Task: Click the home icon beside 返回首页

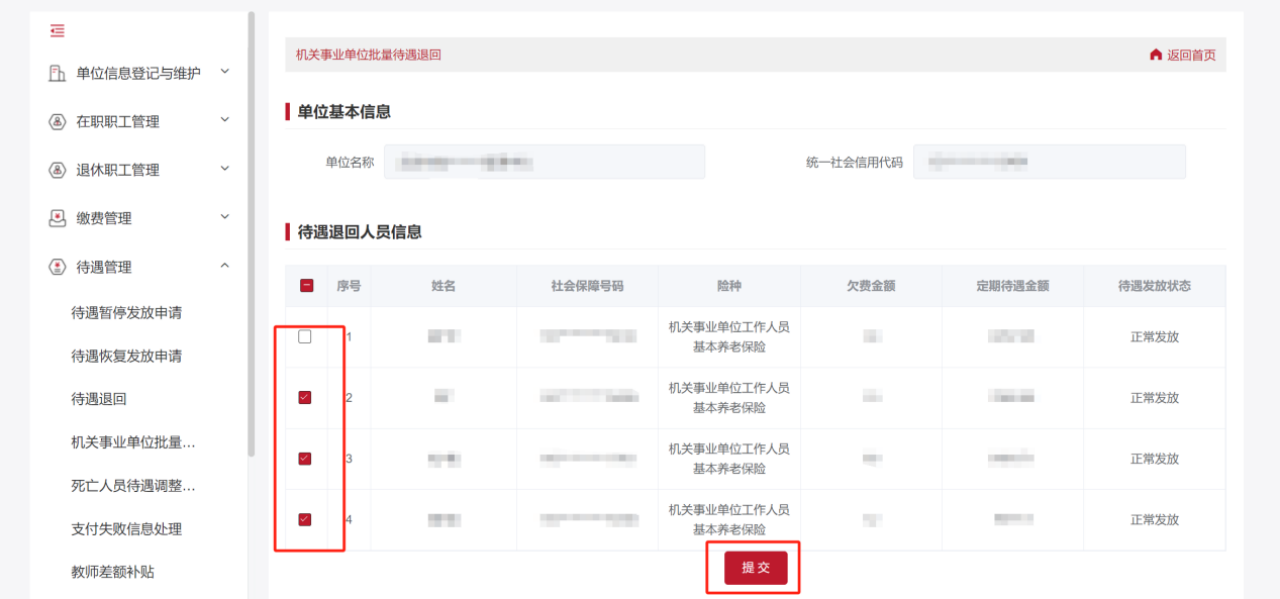Action: pos(1156,55)
